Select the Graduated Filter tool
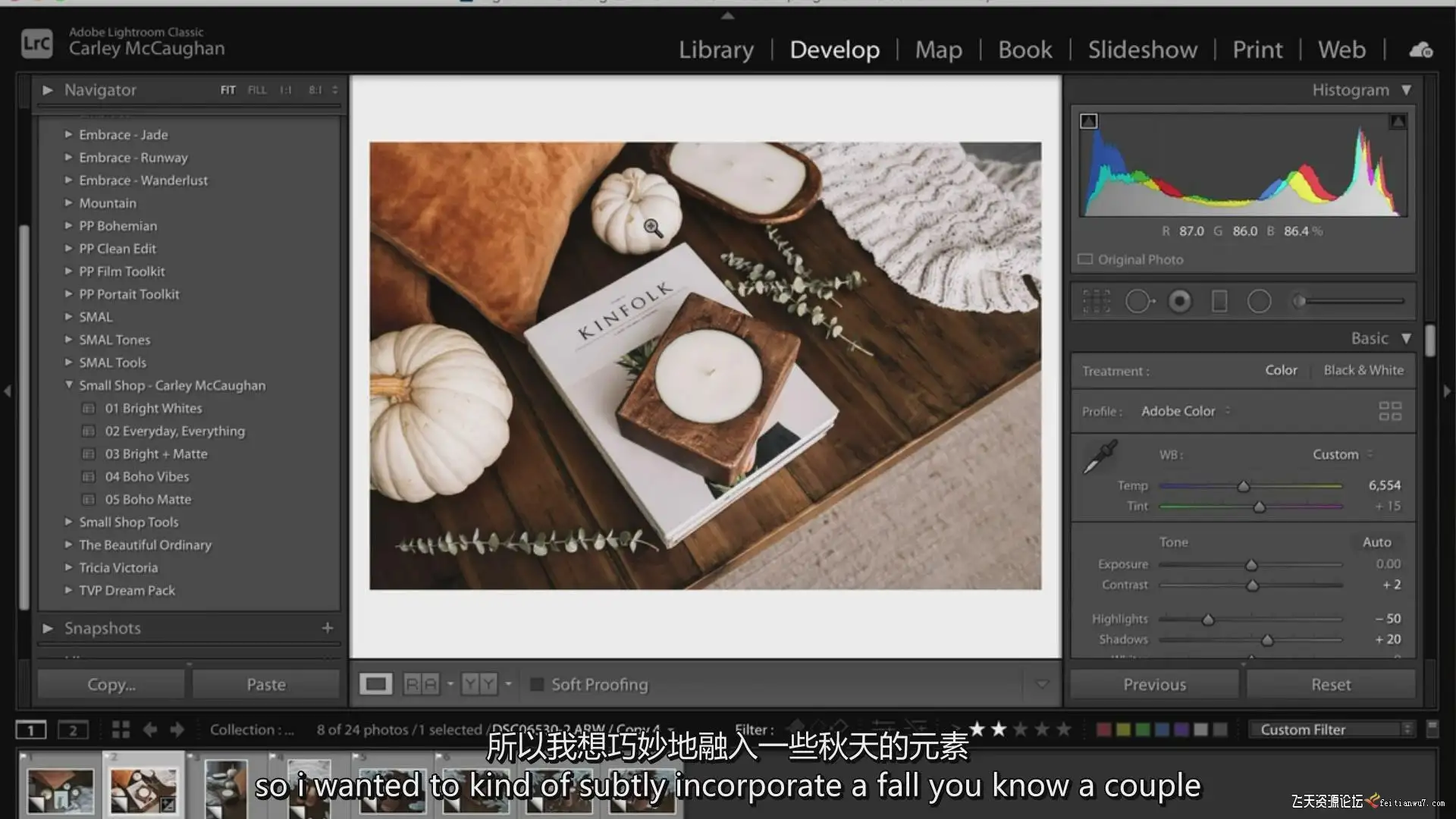 coord(1219,302)
